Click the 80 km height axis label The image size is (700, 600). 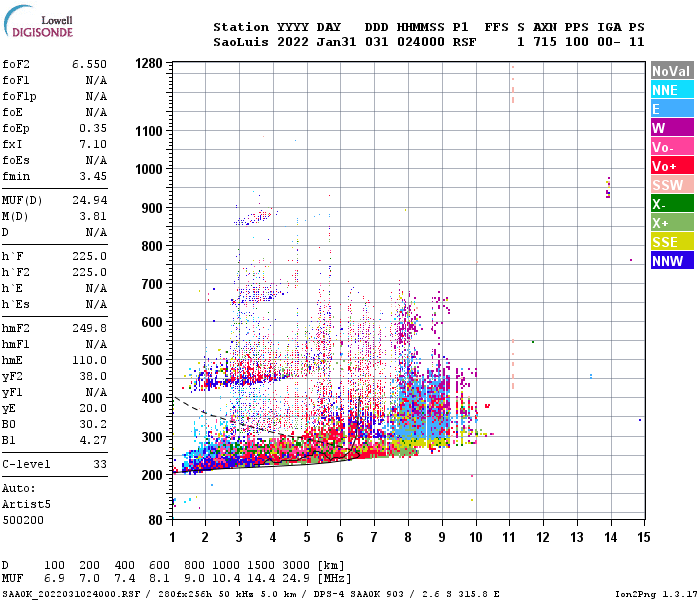tap(155, 520)
